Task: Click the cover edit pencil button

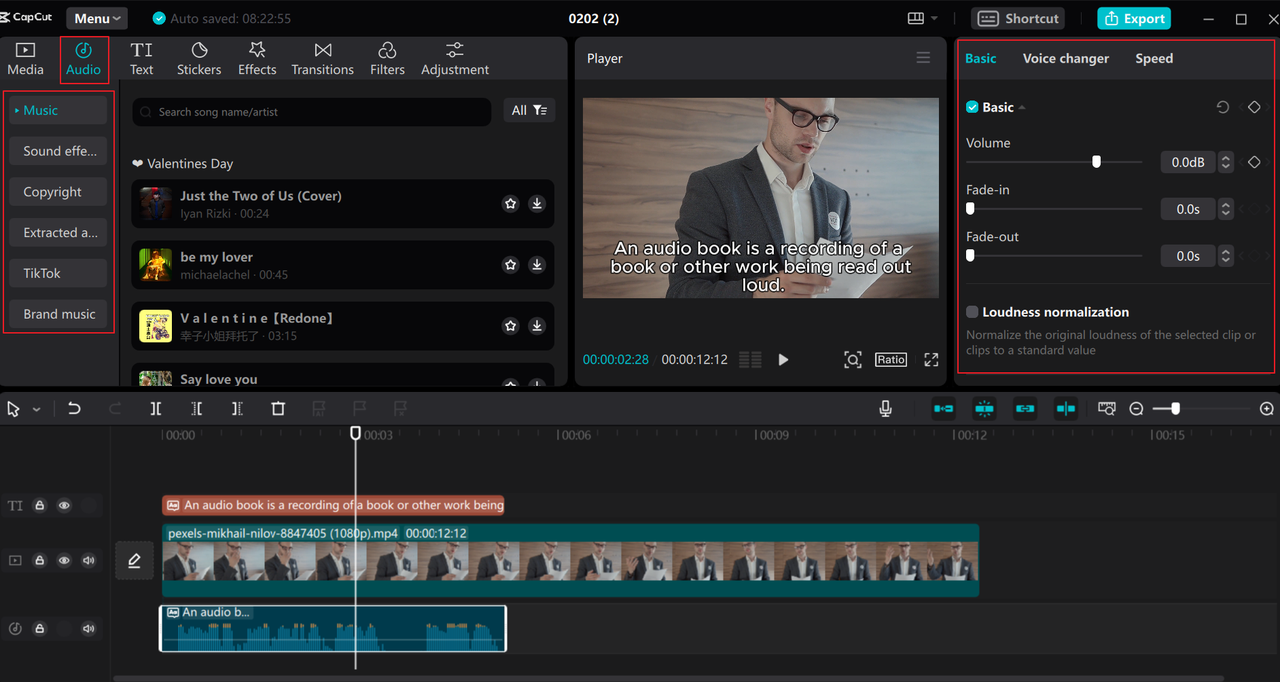Action: [134, 561]
